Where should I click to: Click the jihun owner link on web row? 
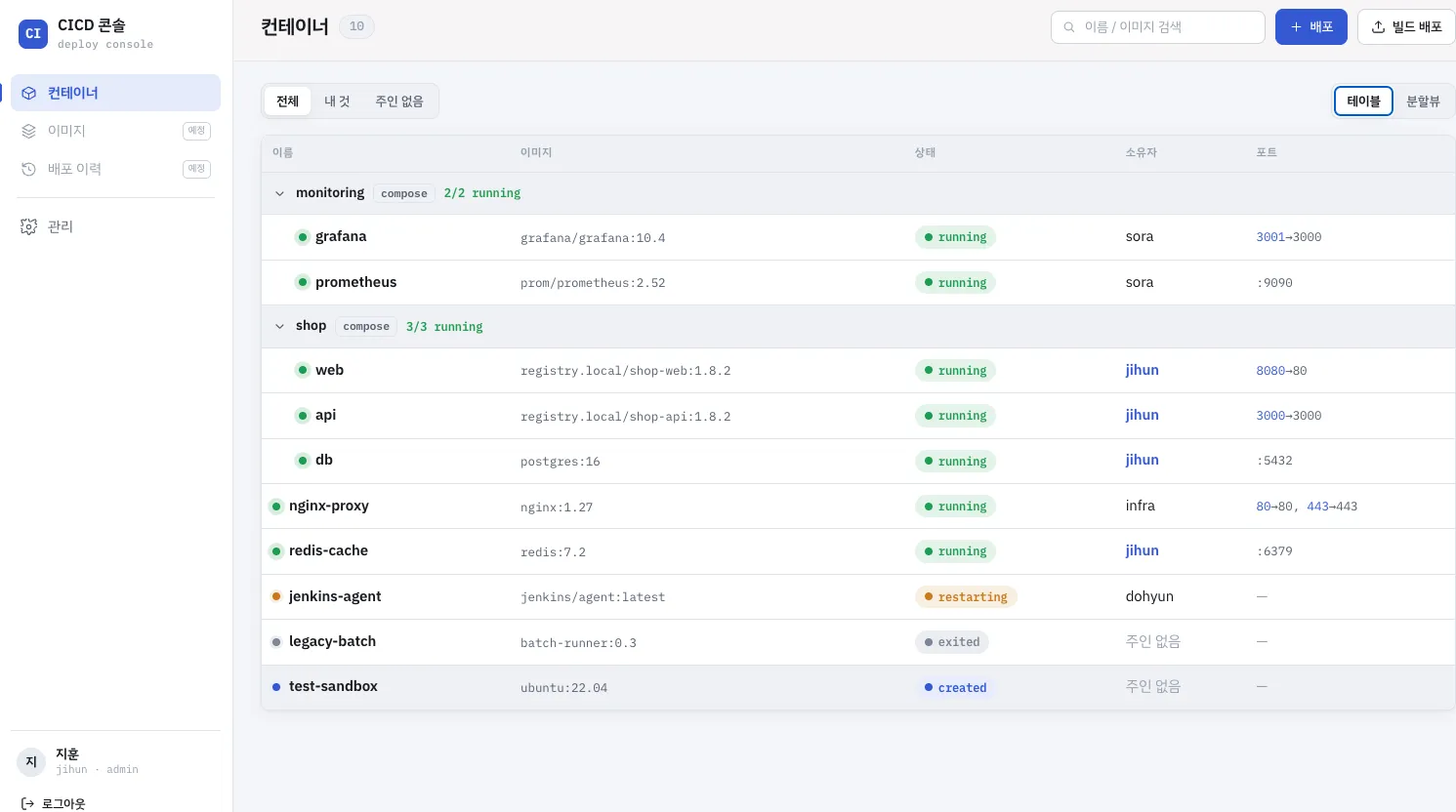pos(1142,370)
